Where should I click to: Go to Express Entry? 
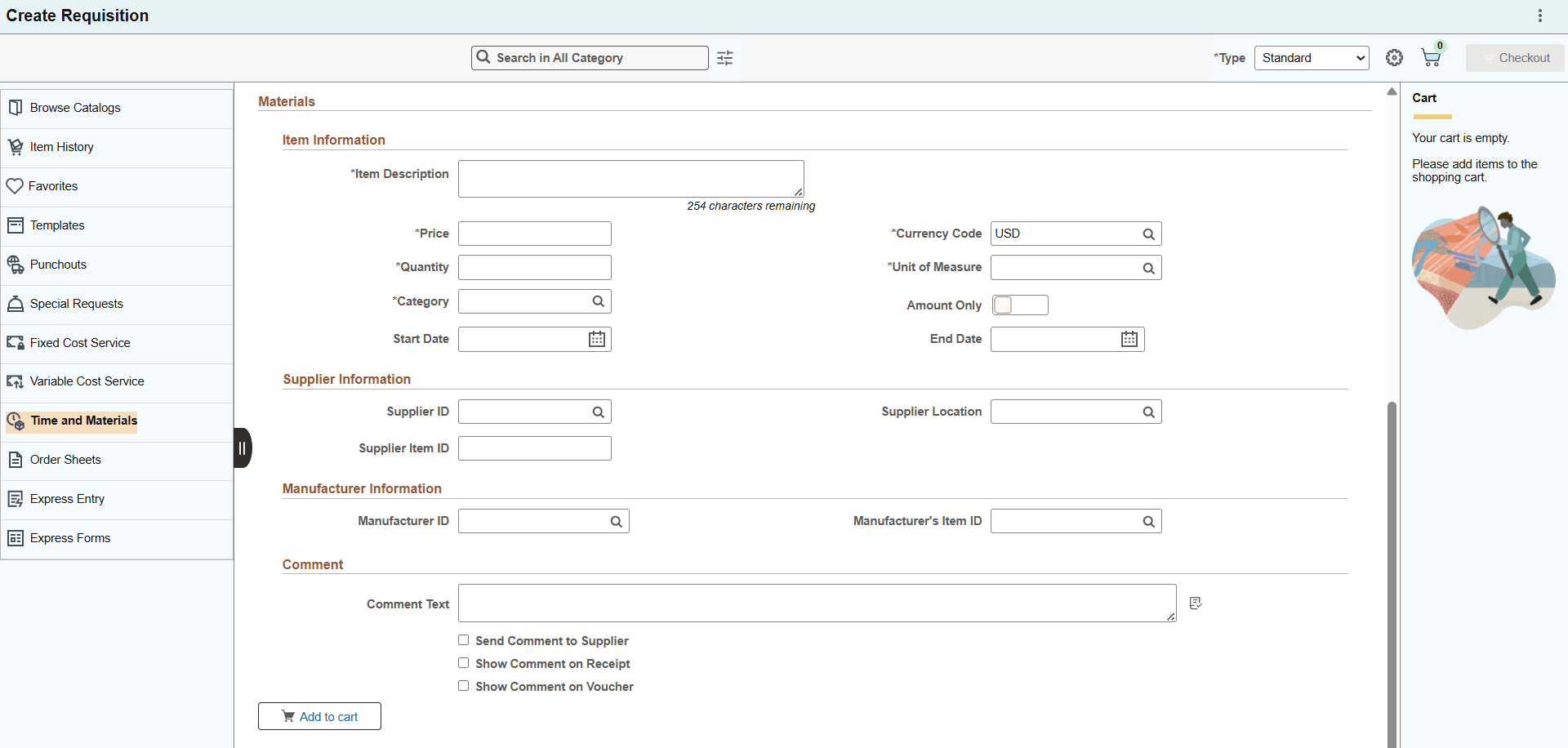tap(117, 500)
